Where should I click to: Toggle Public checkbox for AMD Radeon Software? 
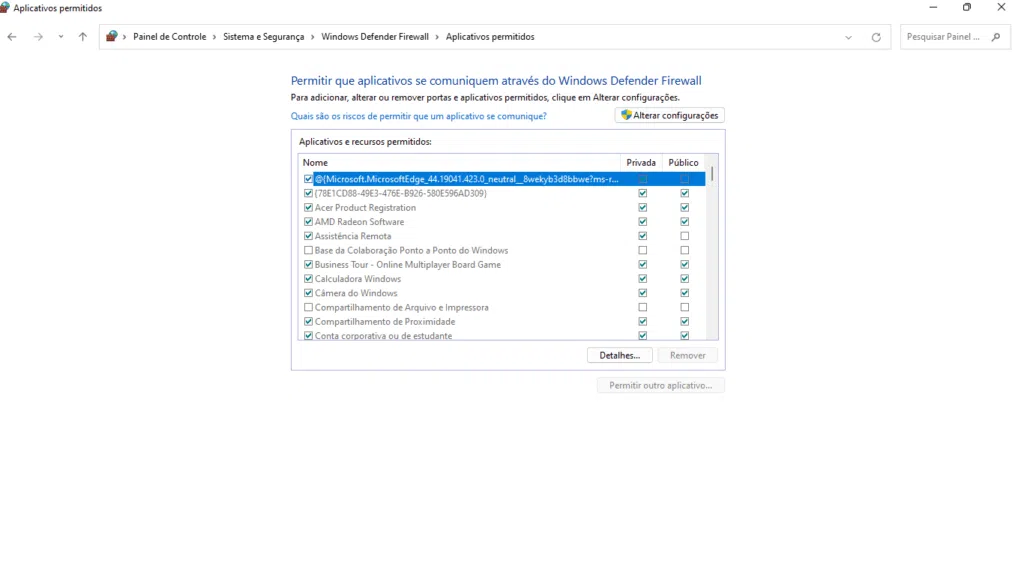tap(685, 222)
